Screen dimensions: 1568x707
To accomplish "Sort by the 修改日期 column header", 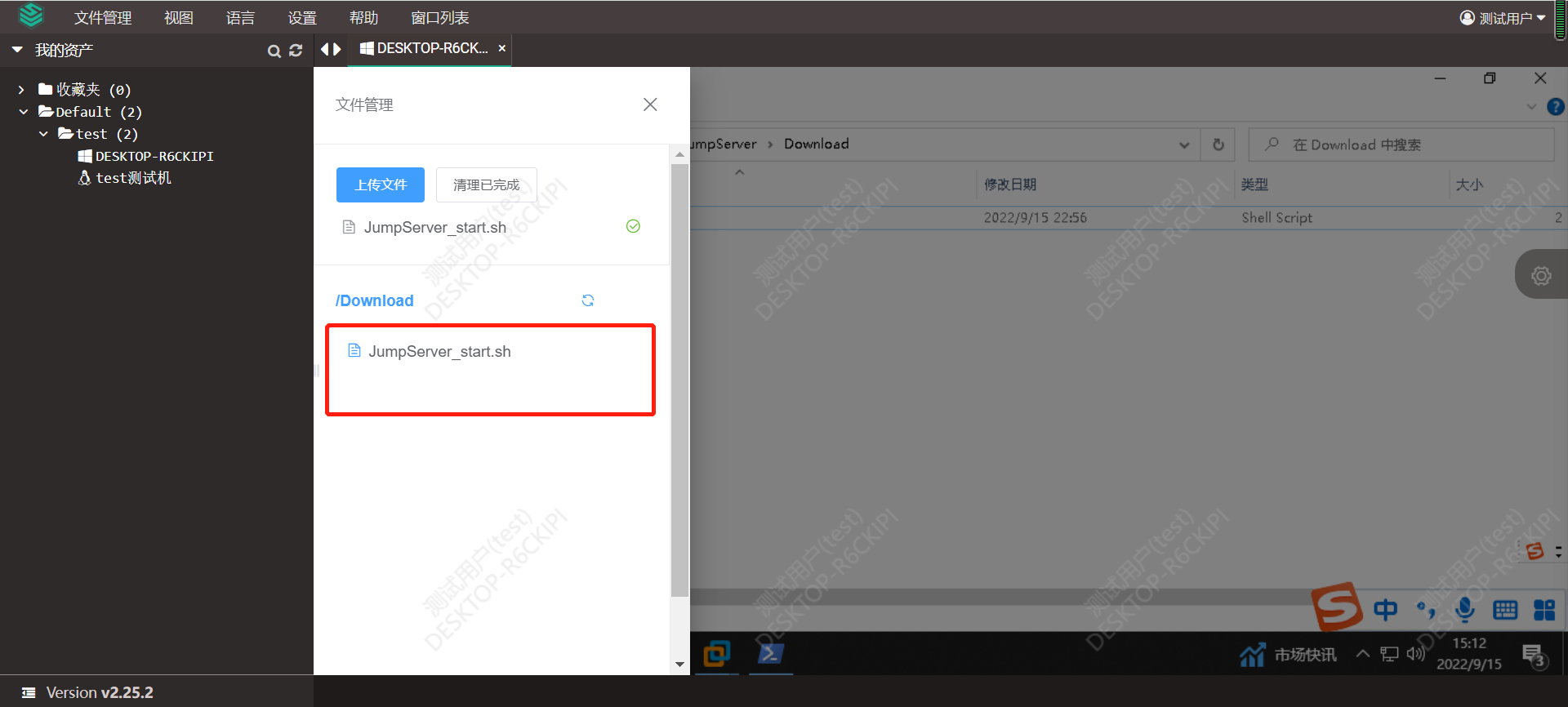I will (1010, 185).
